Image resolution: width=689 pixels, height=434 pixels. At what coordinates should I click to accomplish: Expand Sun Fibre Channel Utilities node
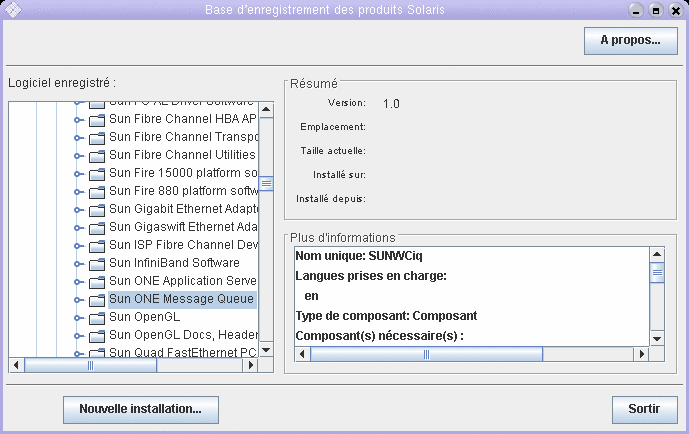[x=79, y=156]
